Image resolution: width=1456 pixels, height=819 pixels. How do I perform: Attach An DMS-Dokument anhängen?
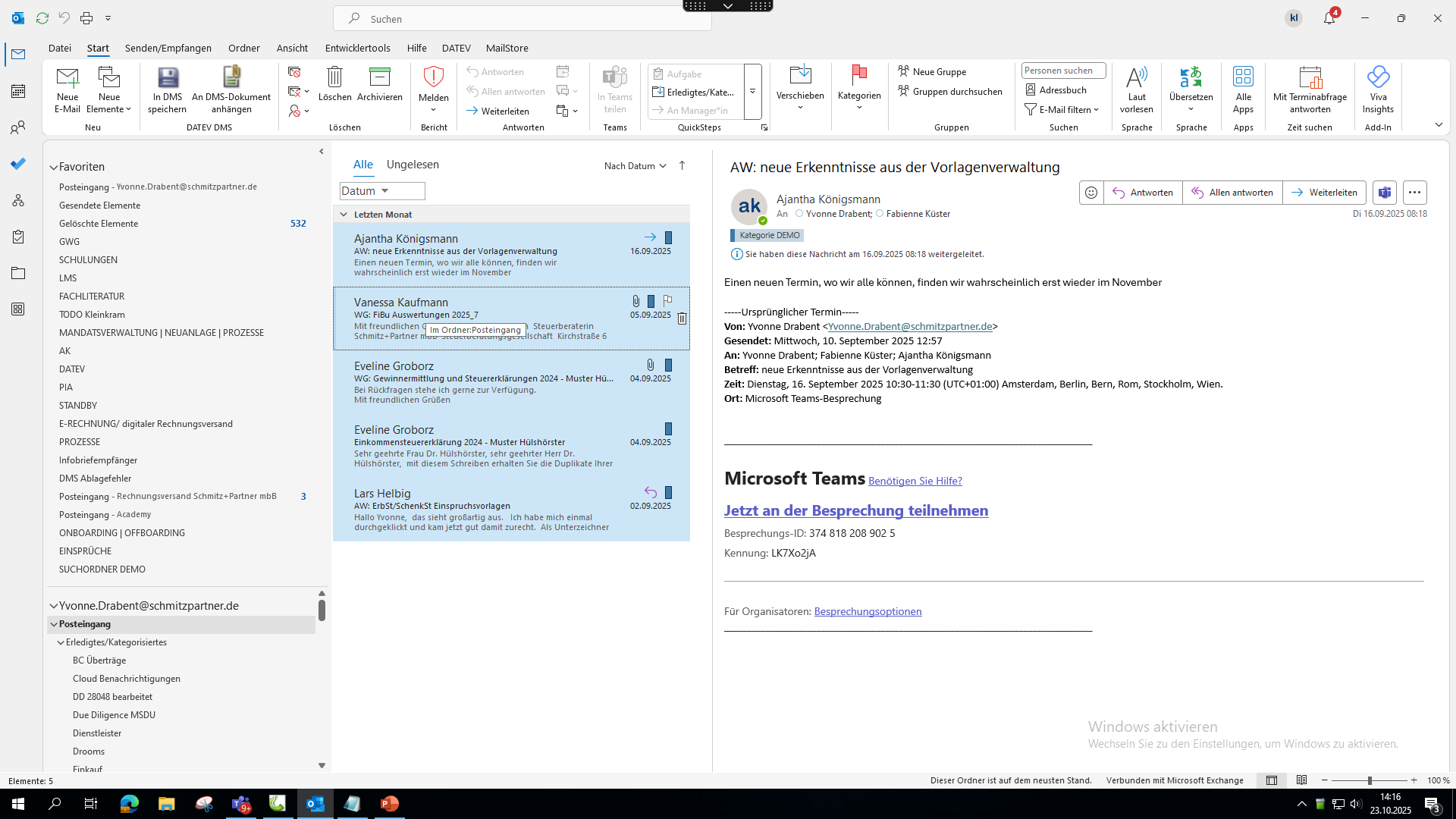click(231, 90)
